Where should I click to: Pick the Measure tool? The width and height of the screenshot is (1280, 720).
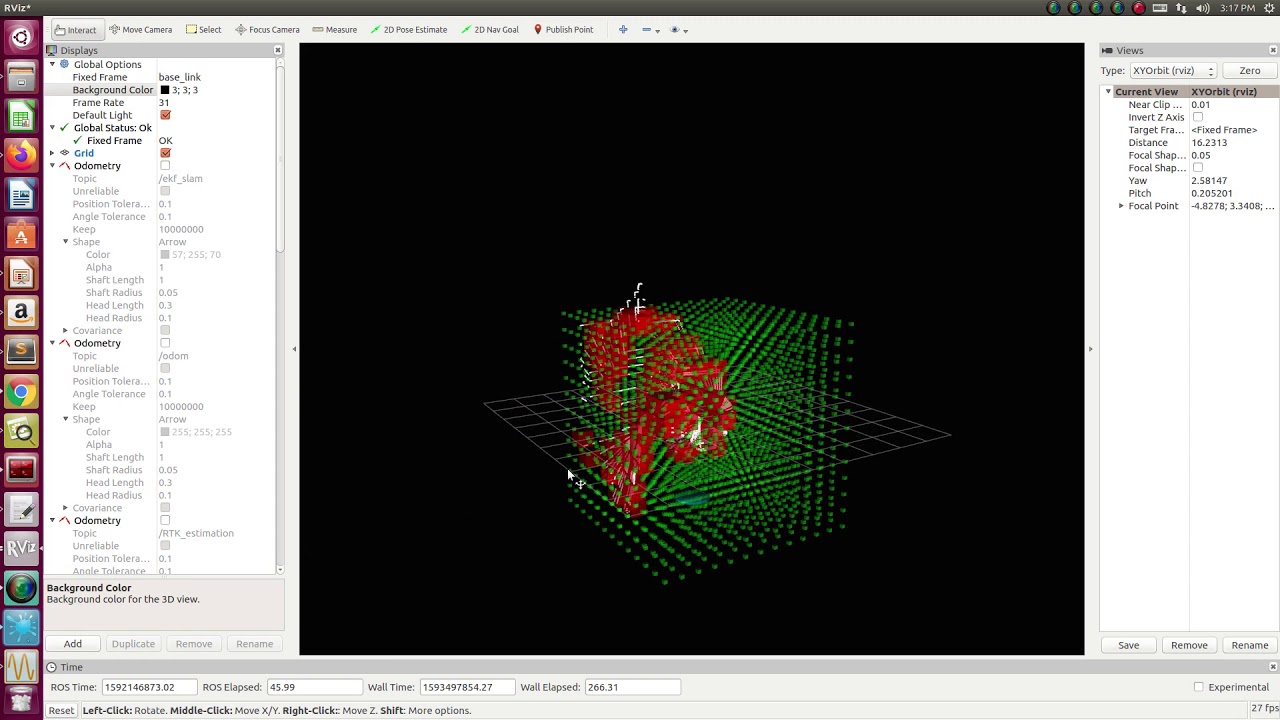[334, 30]
